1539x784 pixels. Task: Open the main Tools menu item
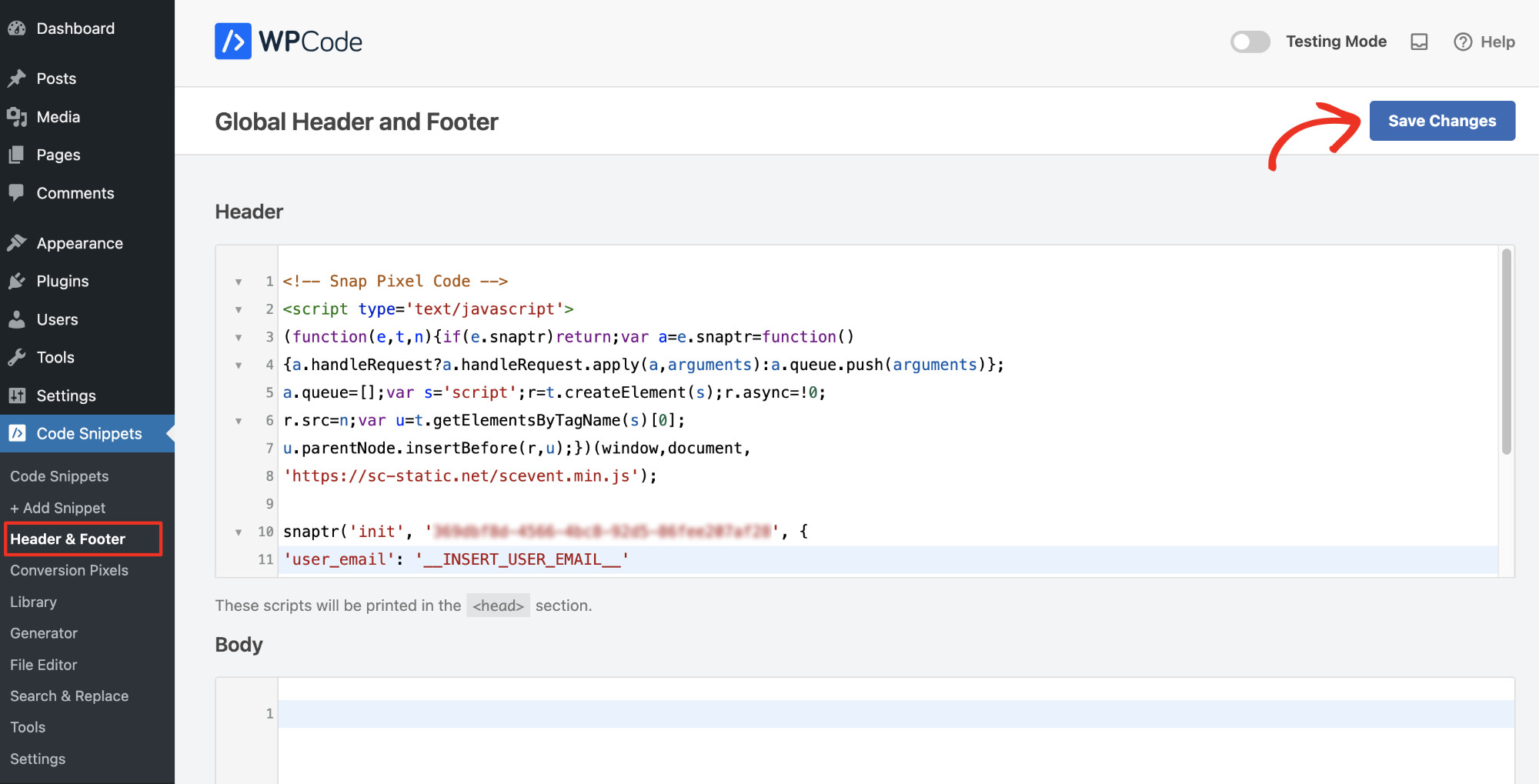87,357
